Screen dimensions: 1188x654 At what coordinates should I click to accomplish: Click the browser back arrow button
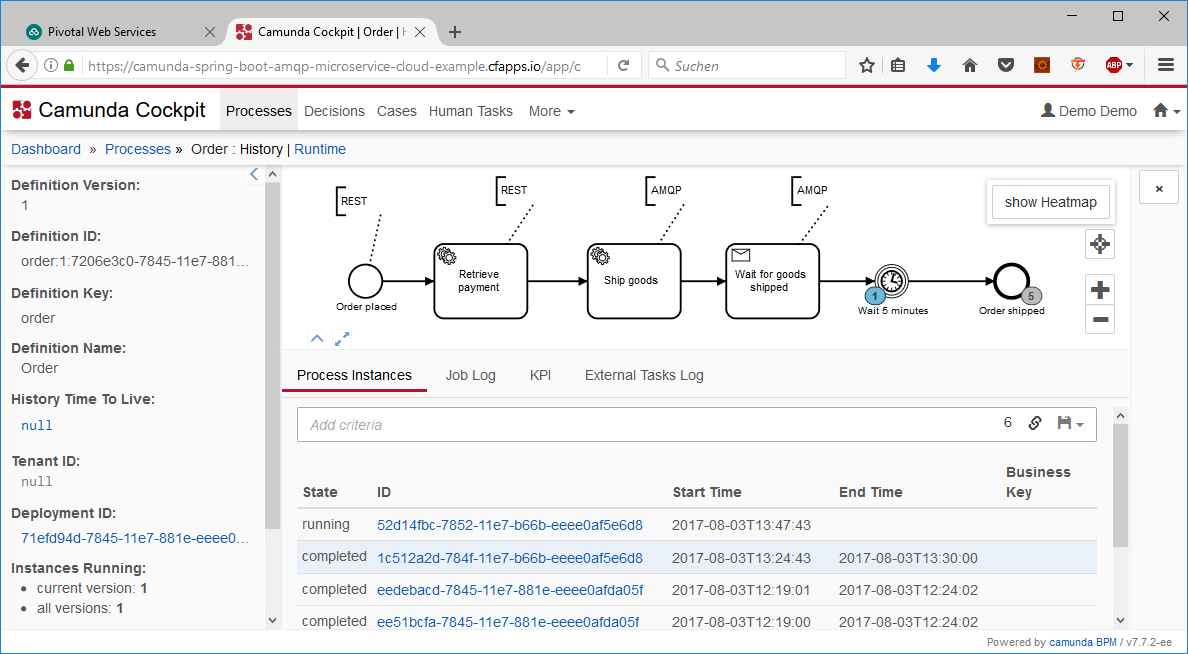coord(23,66)
